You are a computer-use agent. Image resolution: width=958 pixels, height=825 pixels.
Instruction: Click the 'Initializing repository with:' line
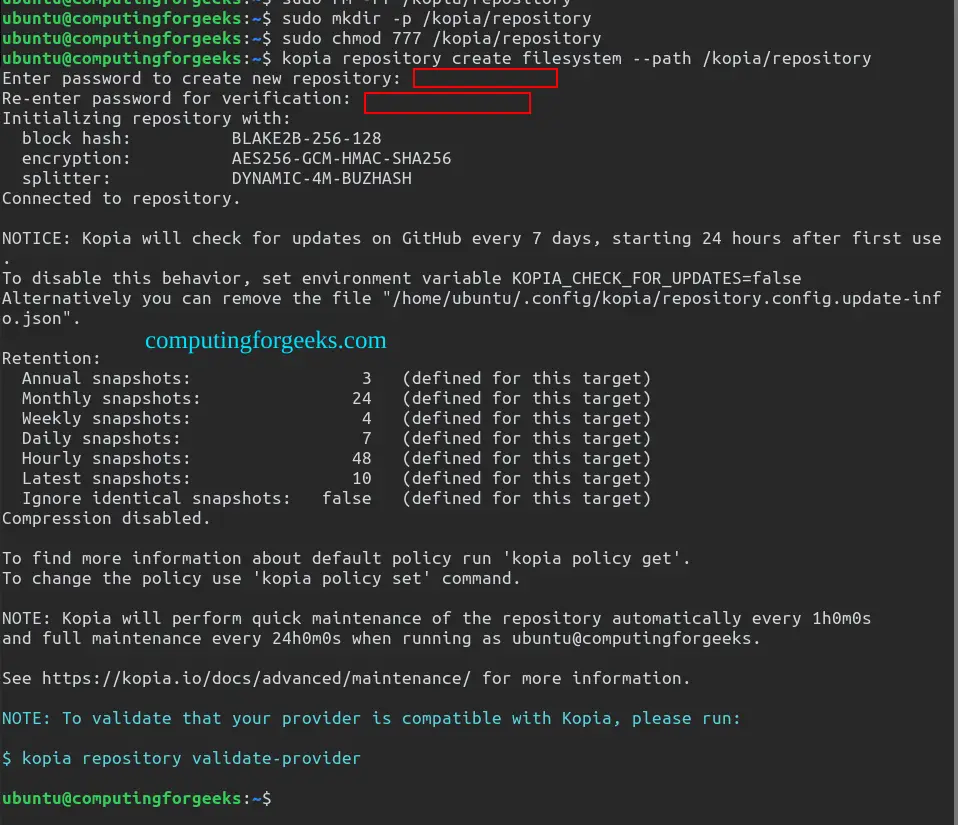(x=147, y=119)
